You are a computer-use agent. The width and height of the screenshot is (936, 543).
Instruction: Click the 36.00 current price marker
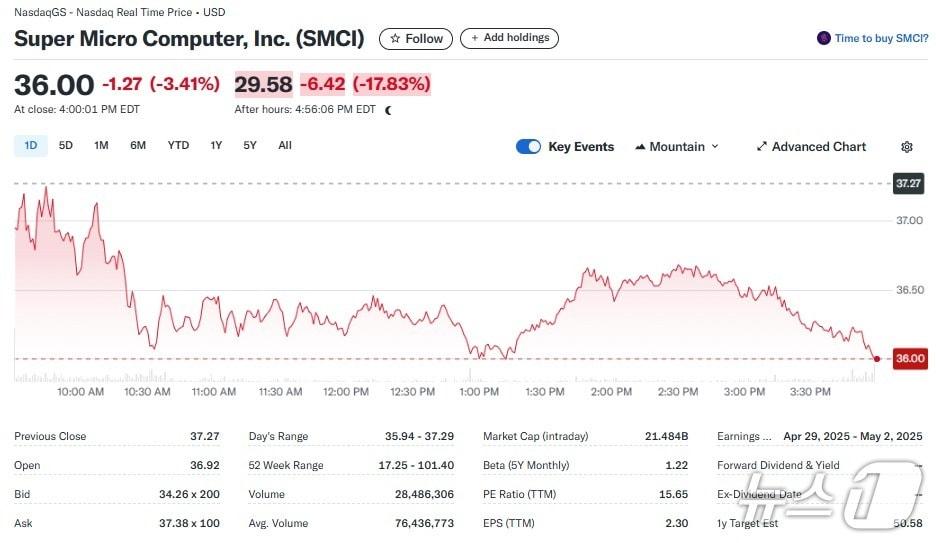point(909,359)
